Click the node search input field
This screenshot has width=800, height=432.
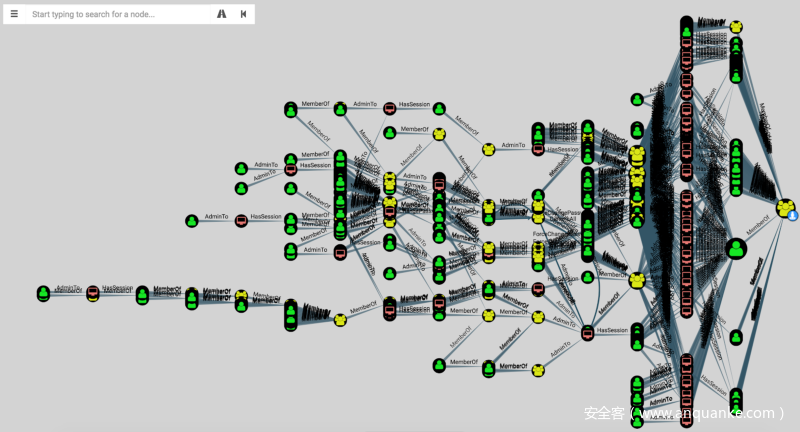[x=115, y=14]
